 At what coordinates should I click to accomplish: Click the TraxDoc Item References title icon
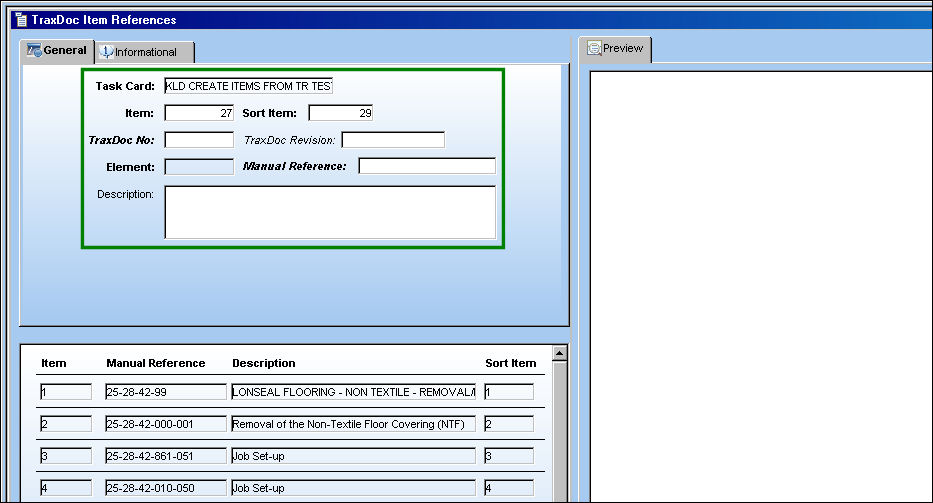21,20
